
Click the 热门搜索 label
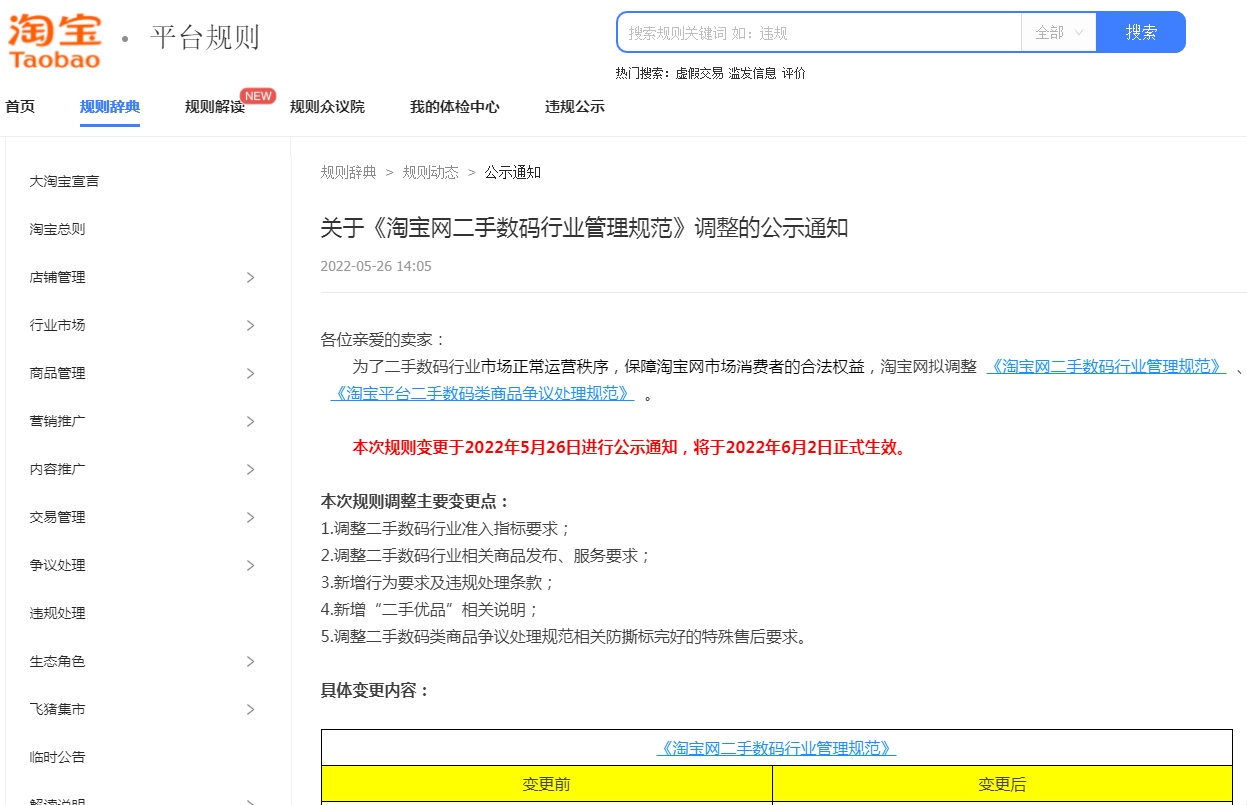click(643, 73)
